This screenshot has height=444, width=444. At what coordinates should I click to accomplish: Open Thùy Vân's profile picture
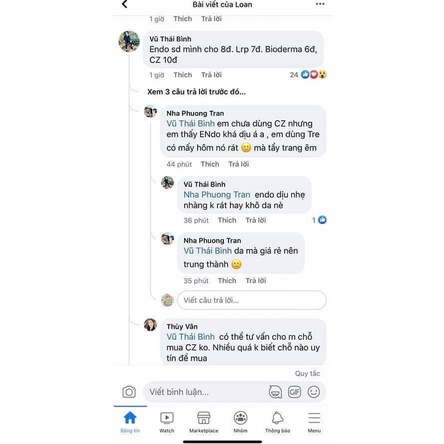click(150, 324)
